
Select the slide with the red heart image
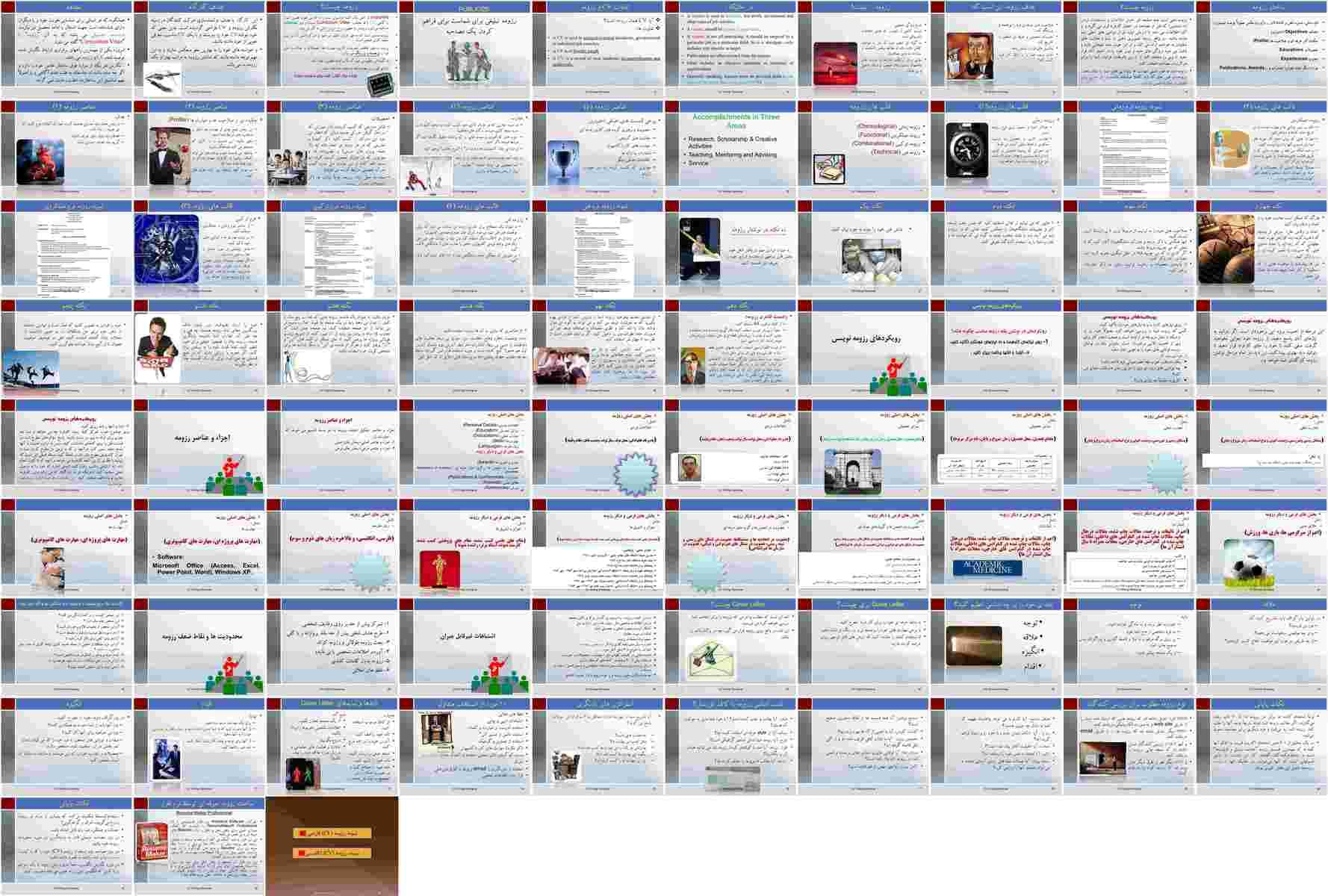66,149
